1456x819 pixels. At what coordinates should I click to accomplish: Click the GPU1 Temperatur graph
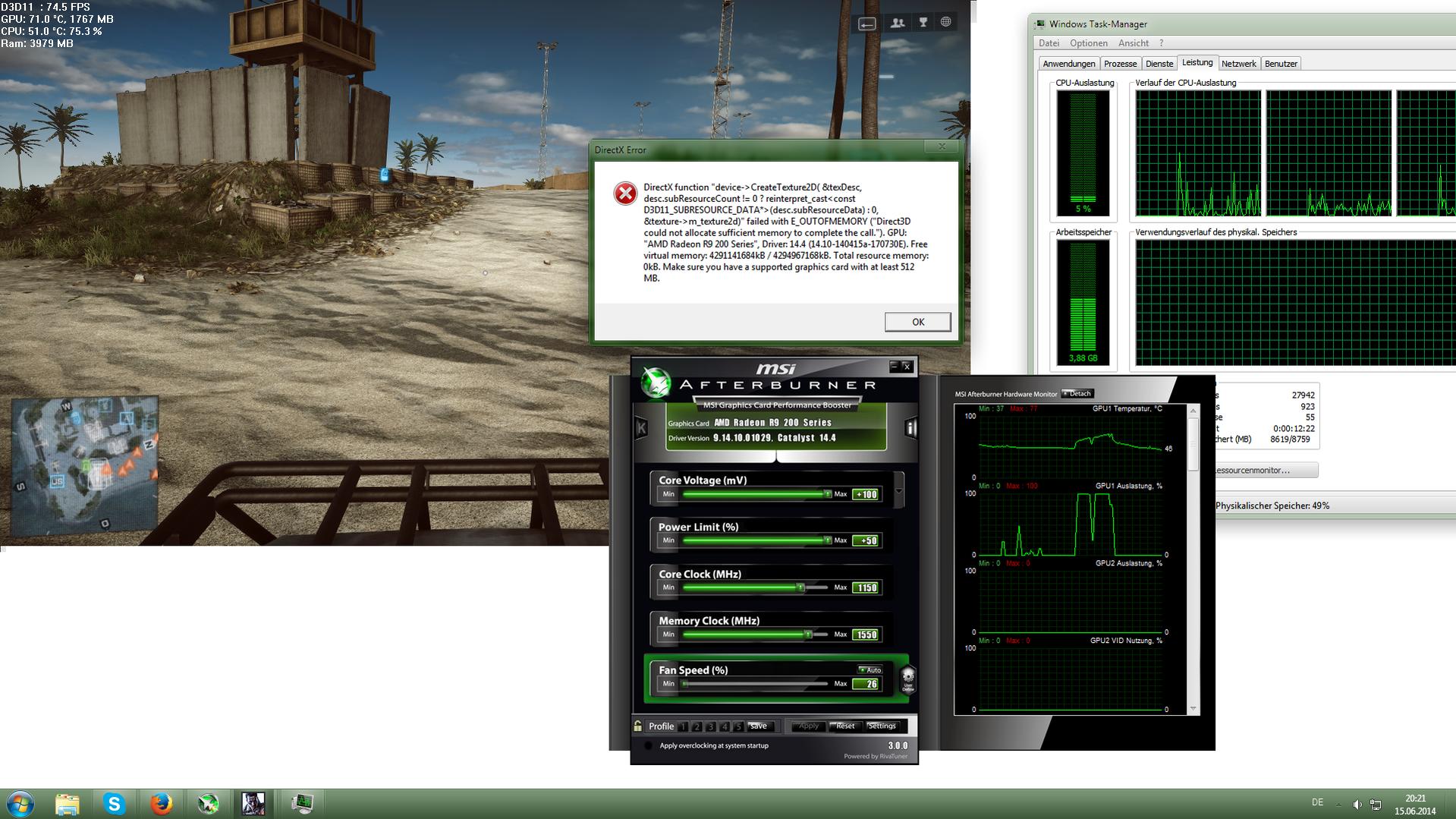coord(1071,447)
